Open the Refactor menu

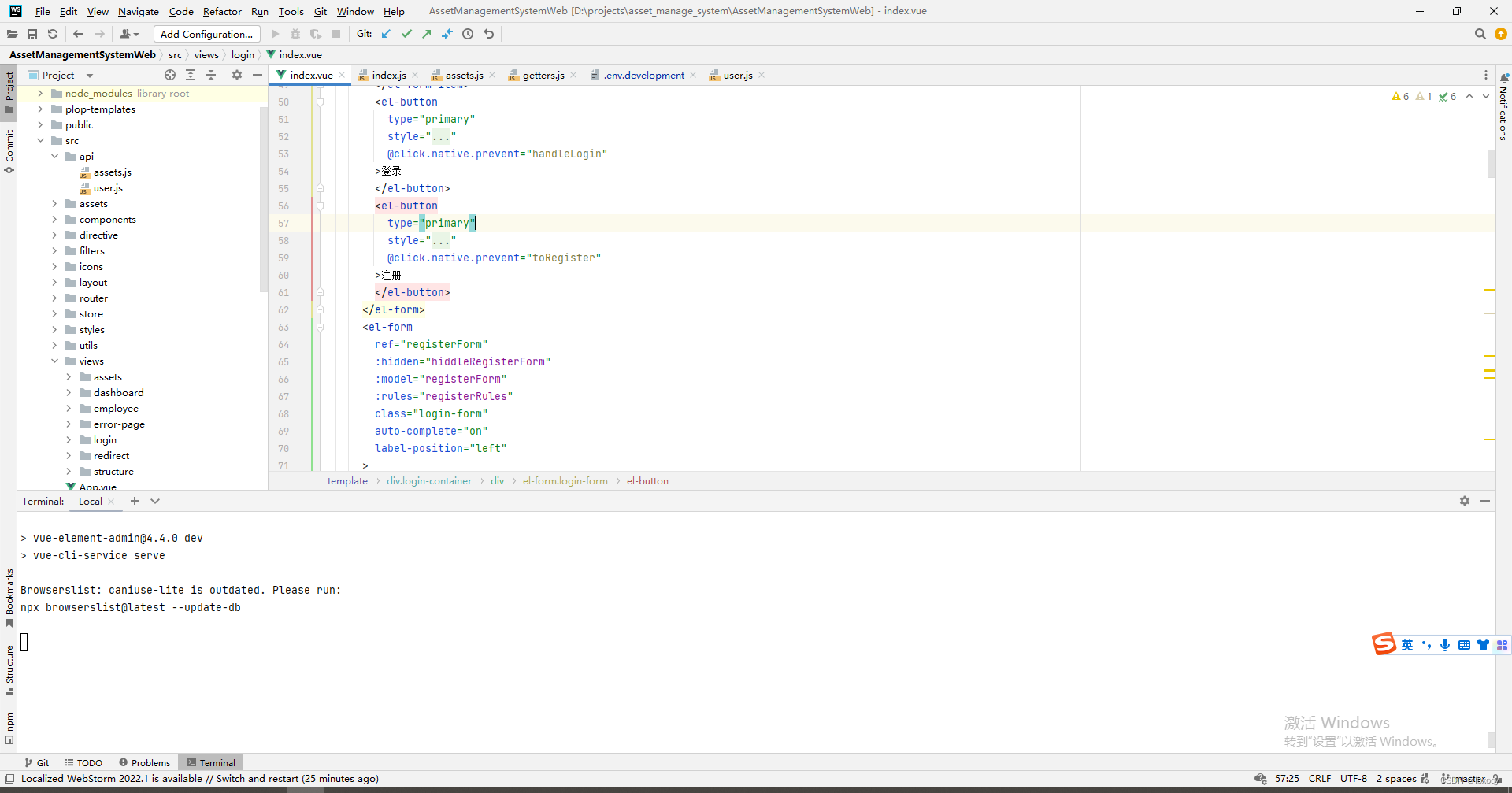coord(222,11)
